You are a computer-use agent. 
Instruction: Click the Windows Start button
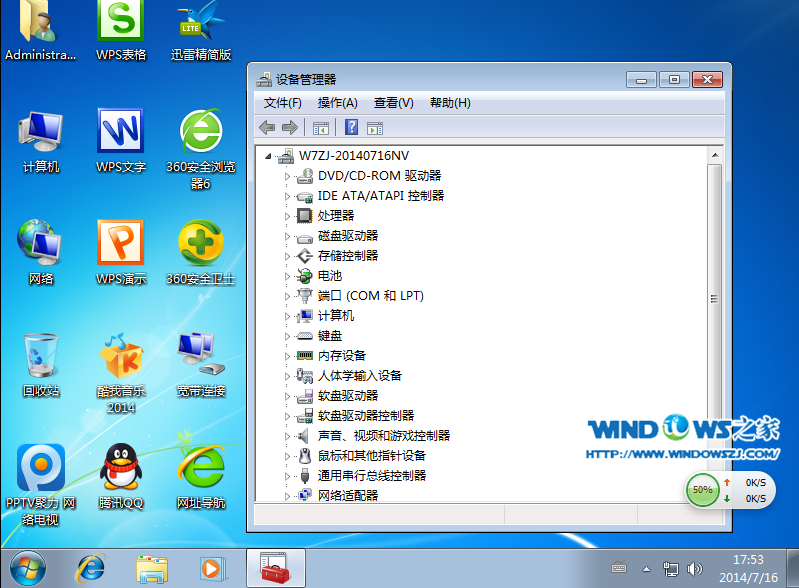[x=27, y=567]
